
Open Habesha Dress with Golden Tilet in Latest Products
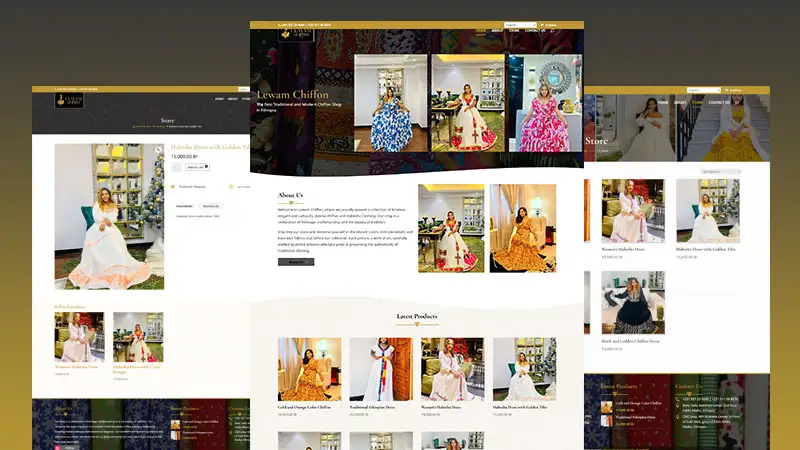pos(524,369)
